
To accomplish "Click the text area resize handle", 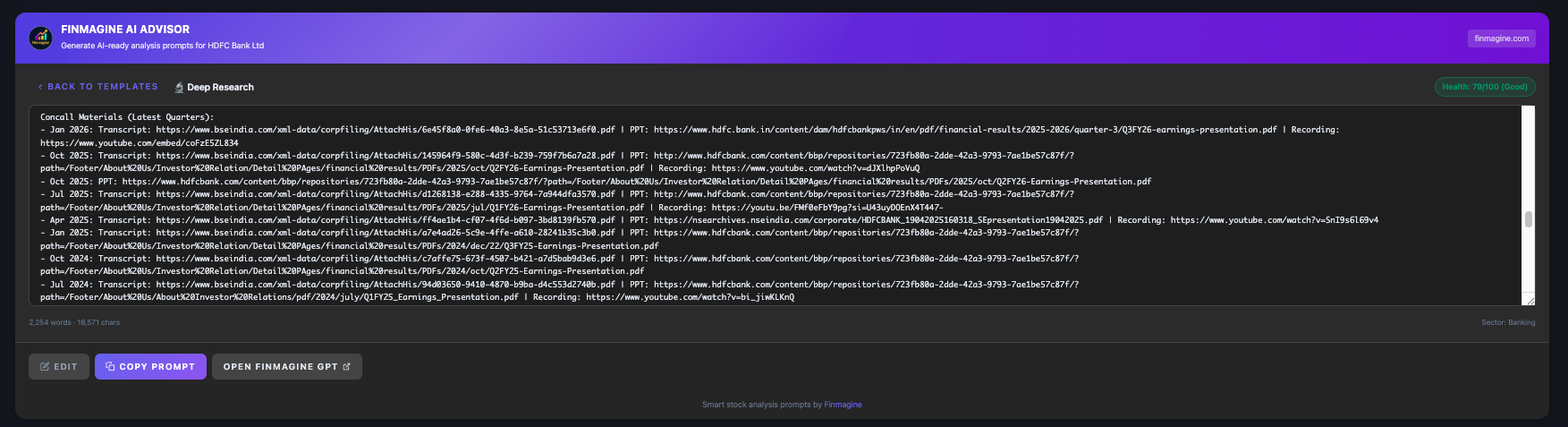I will 1529,300.
